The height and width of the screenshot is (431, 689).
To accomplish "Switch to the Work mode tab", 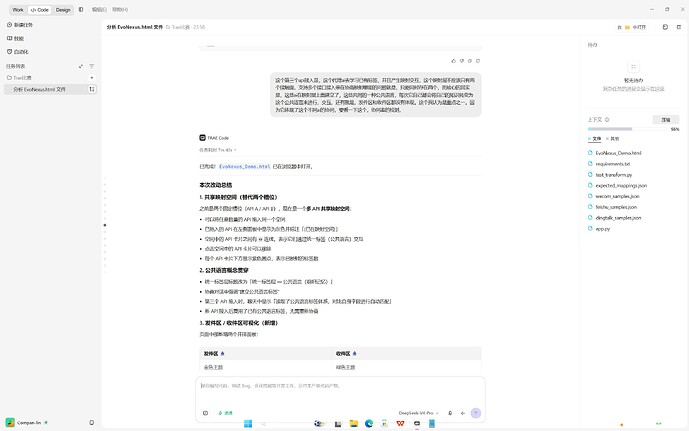I will tap(18, 10).
